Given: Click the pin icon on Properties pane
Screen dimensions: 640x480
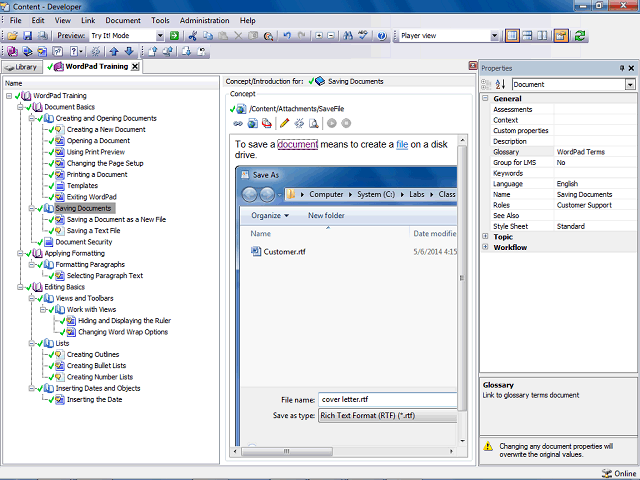Looking at the screenshot, I should click(x=622, y=68).
